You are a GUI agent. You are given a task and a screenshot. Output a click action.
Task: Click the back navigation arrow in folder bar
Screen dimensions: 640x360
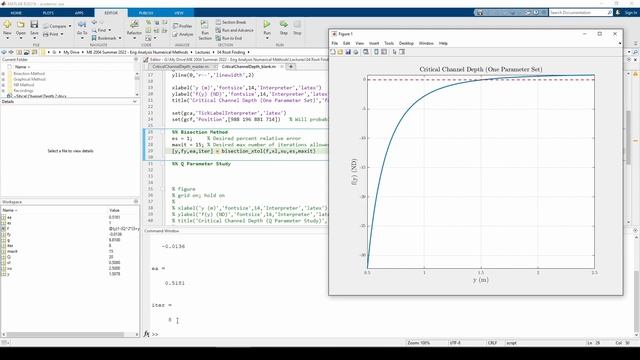tap(4, 52)
